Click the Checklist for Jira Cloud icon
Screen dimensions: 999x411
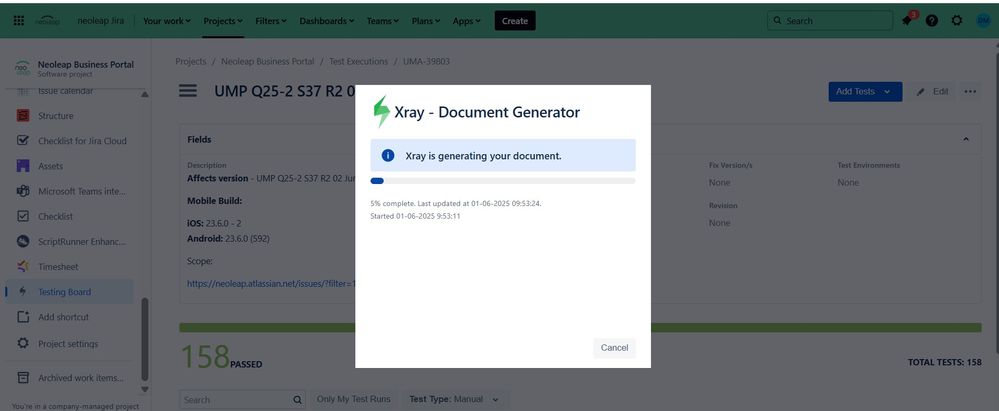[23, 141]
